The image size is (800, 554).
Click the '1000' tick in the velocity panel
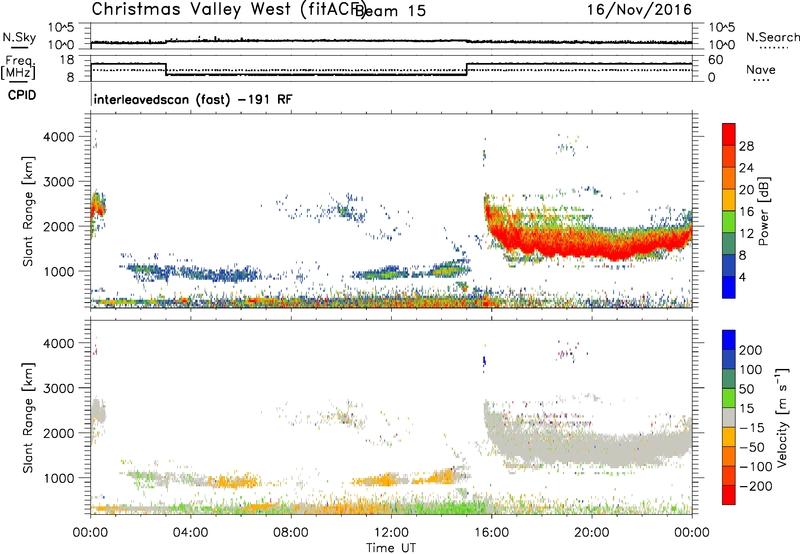coord(59,477)
